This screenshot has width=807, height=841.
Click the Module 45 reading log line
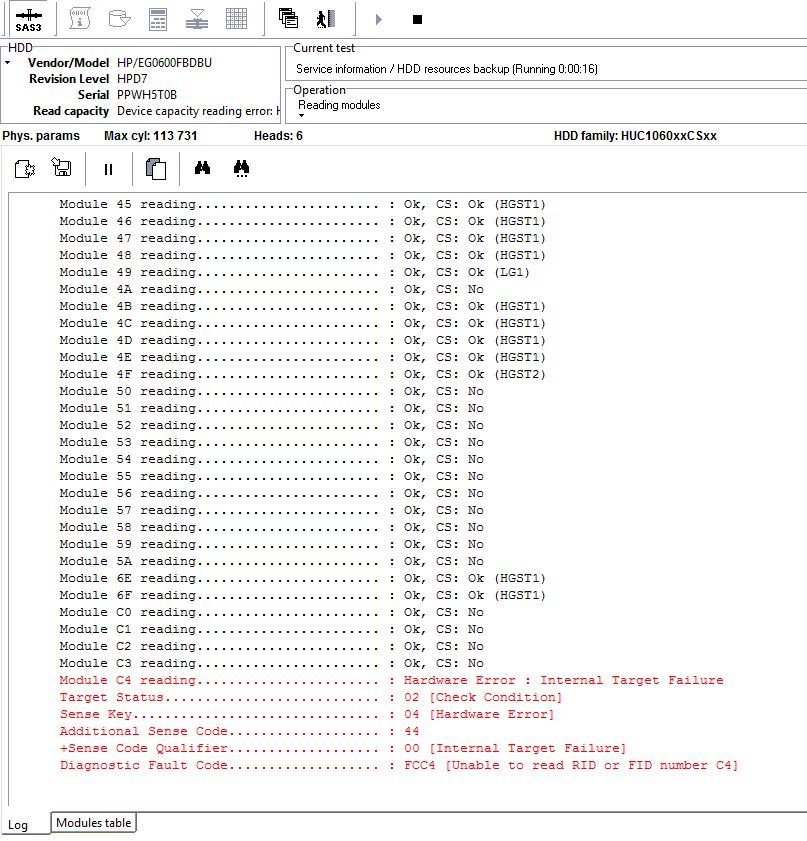(x=302, y=204)
